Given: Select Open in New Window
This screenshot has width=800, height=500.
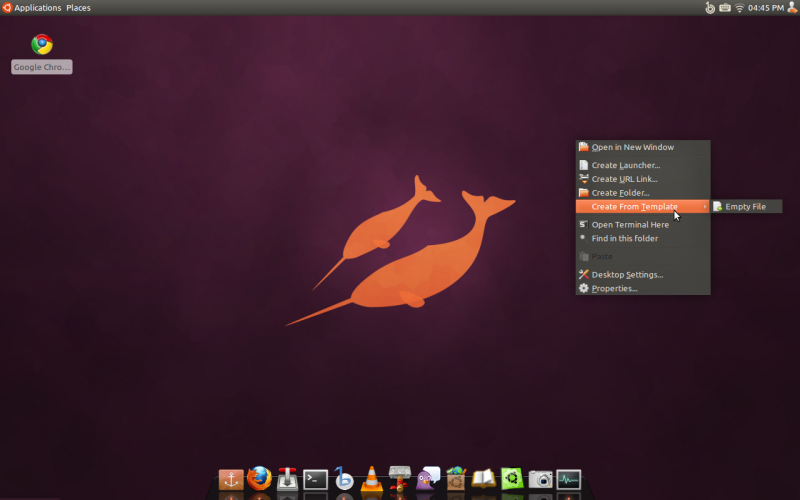Looking at the screenshot, I should (643, 147).
